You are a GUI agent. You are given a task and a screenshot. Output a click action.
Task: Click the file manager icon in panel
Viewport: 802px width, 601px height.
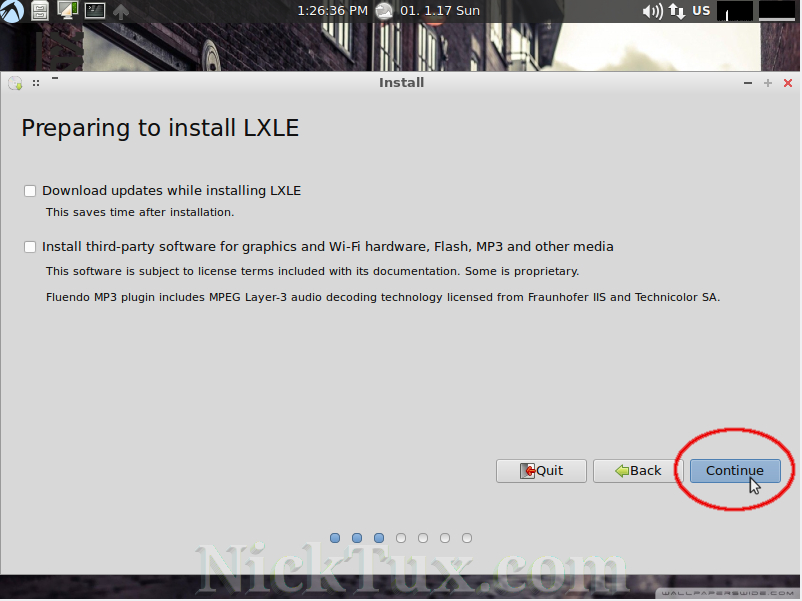click(x=40, y=11)
